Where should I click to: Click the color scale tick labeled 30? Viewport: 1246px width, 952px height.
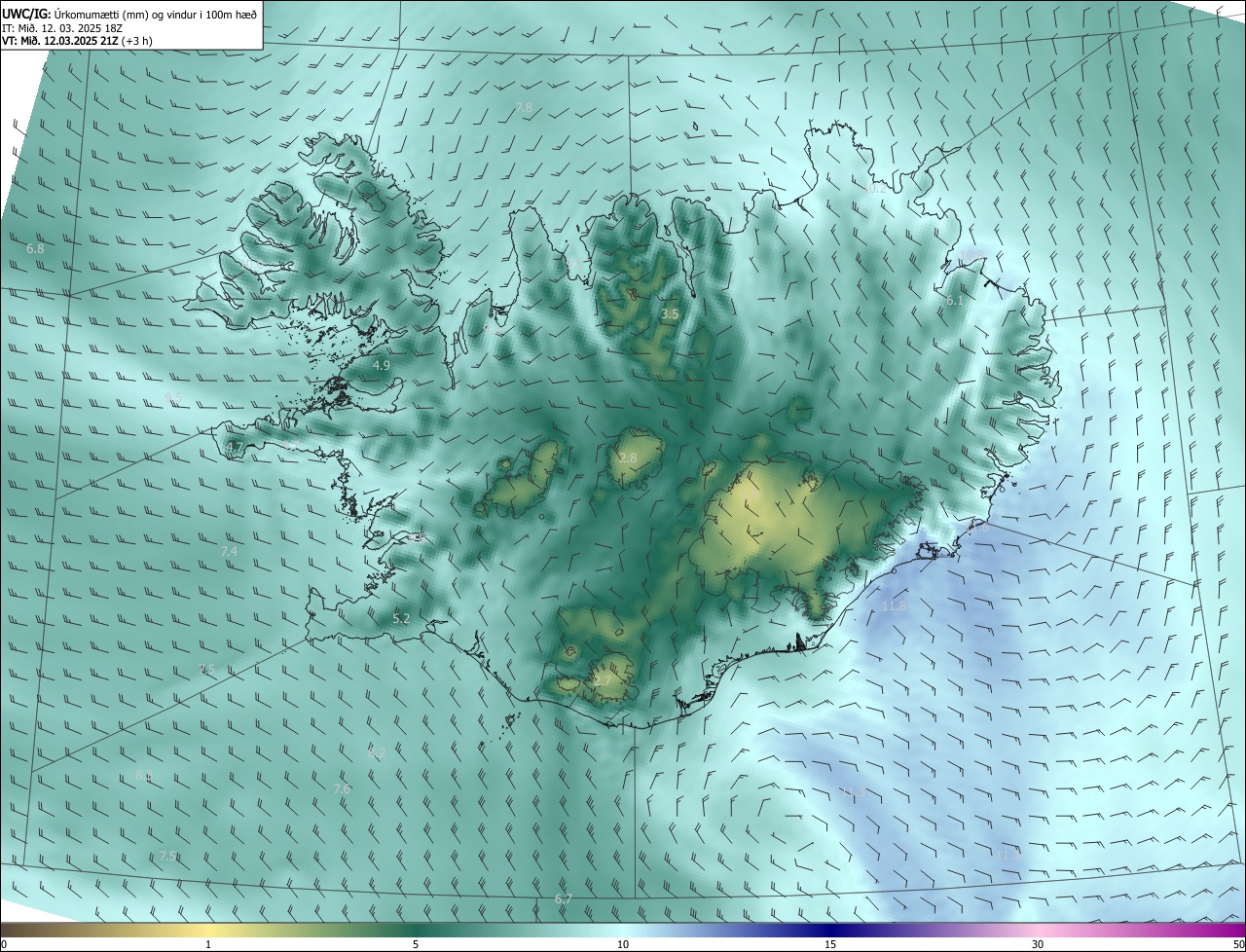tap(1038, 944)
